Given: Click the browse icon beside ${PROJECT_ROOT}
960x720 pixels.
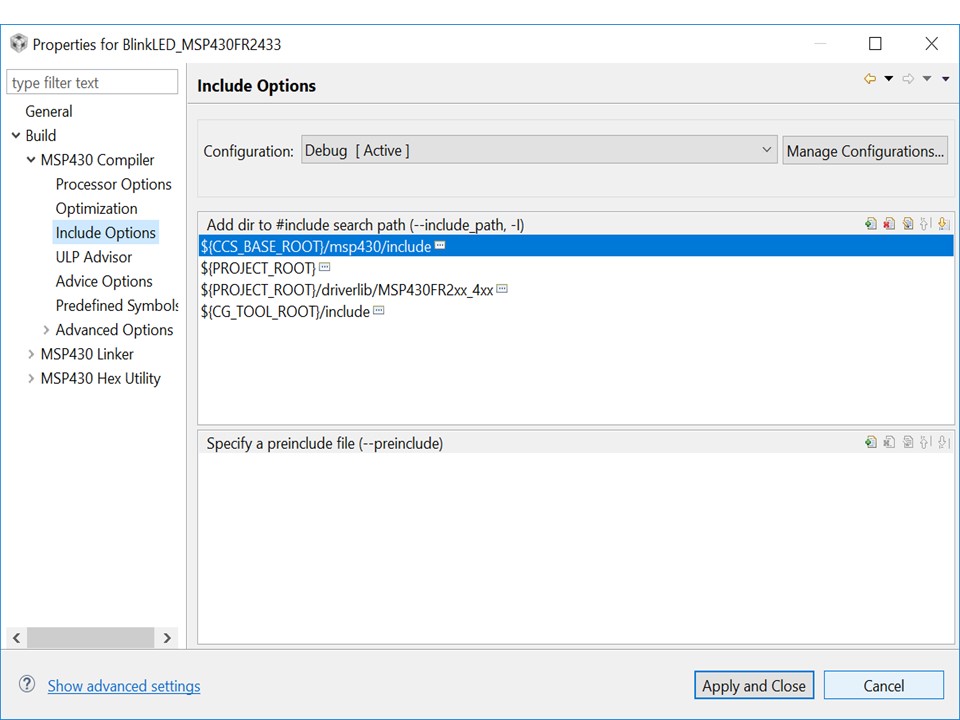Looking at the screenshot, I should (x=324, y=268).
